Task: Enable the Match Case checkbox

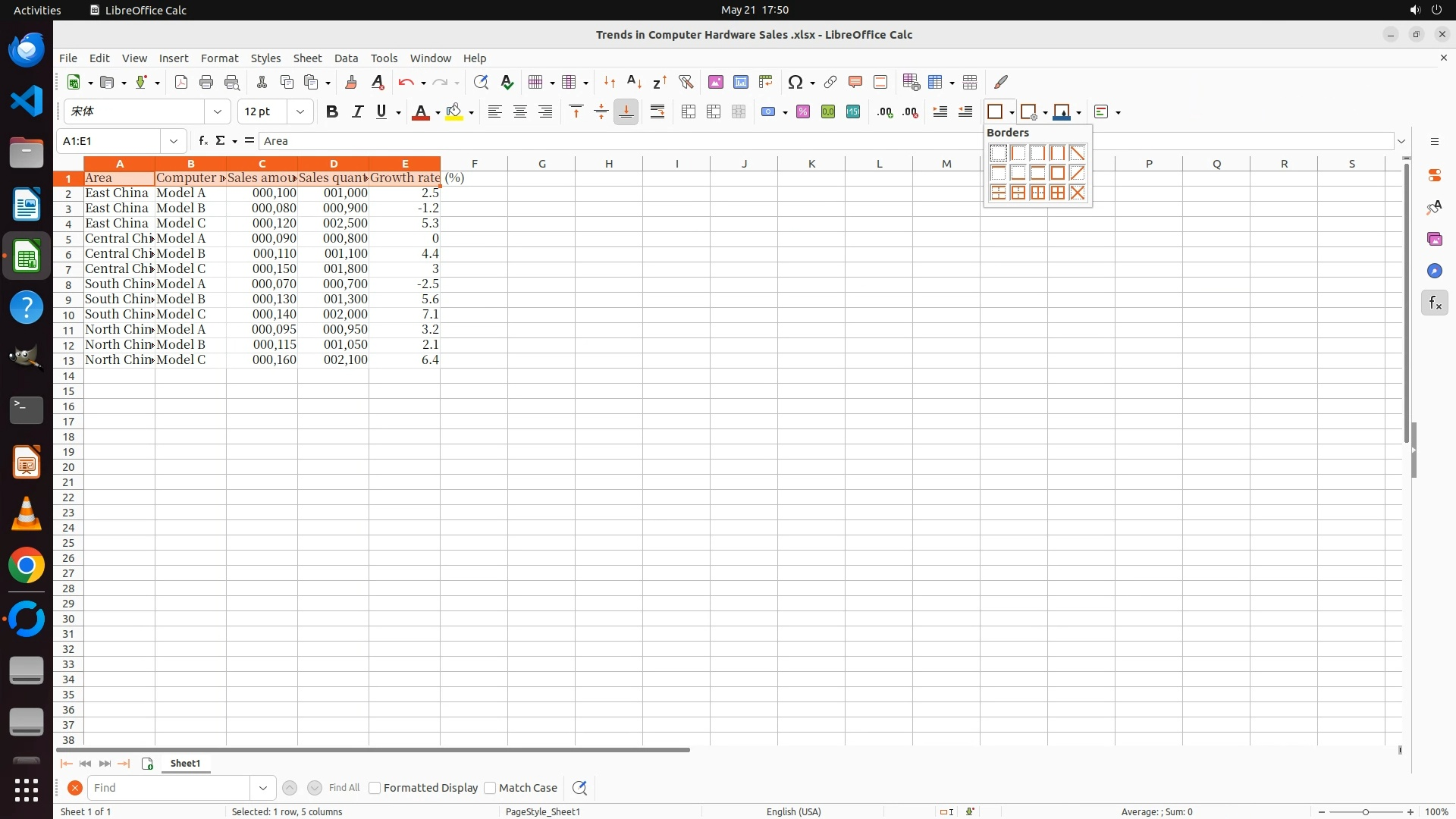Action: pyautogui.click(x=490, y=788)
